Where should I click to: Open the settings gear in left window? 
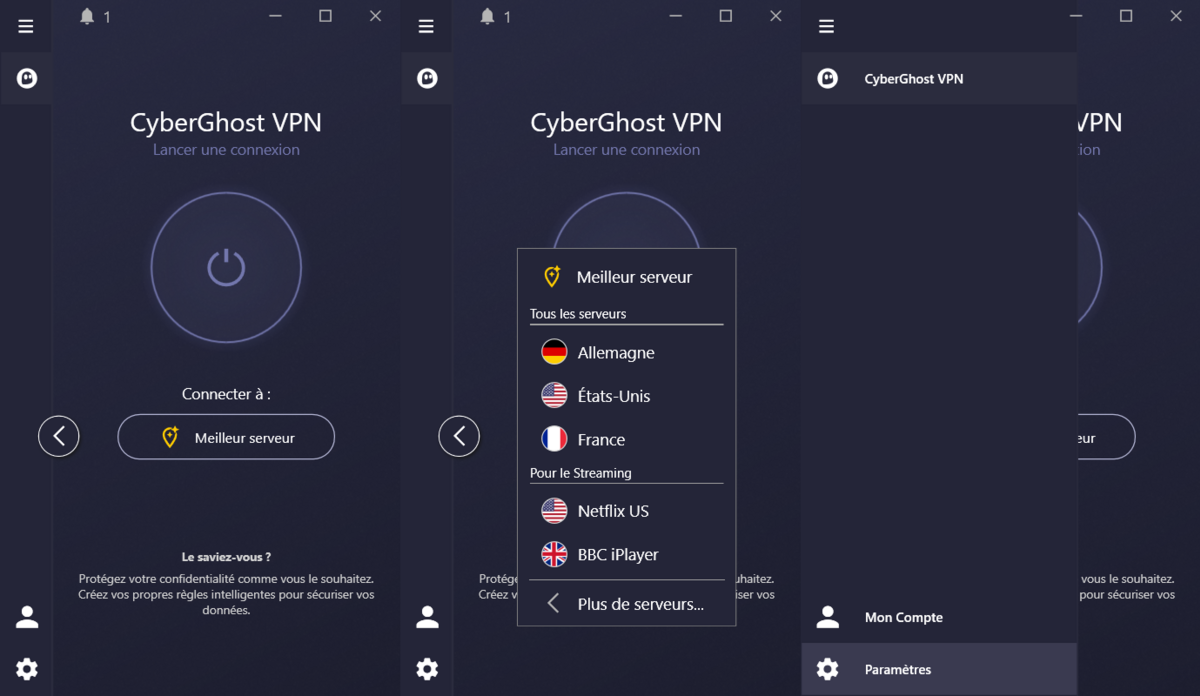point(27,669)
